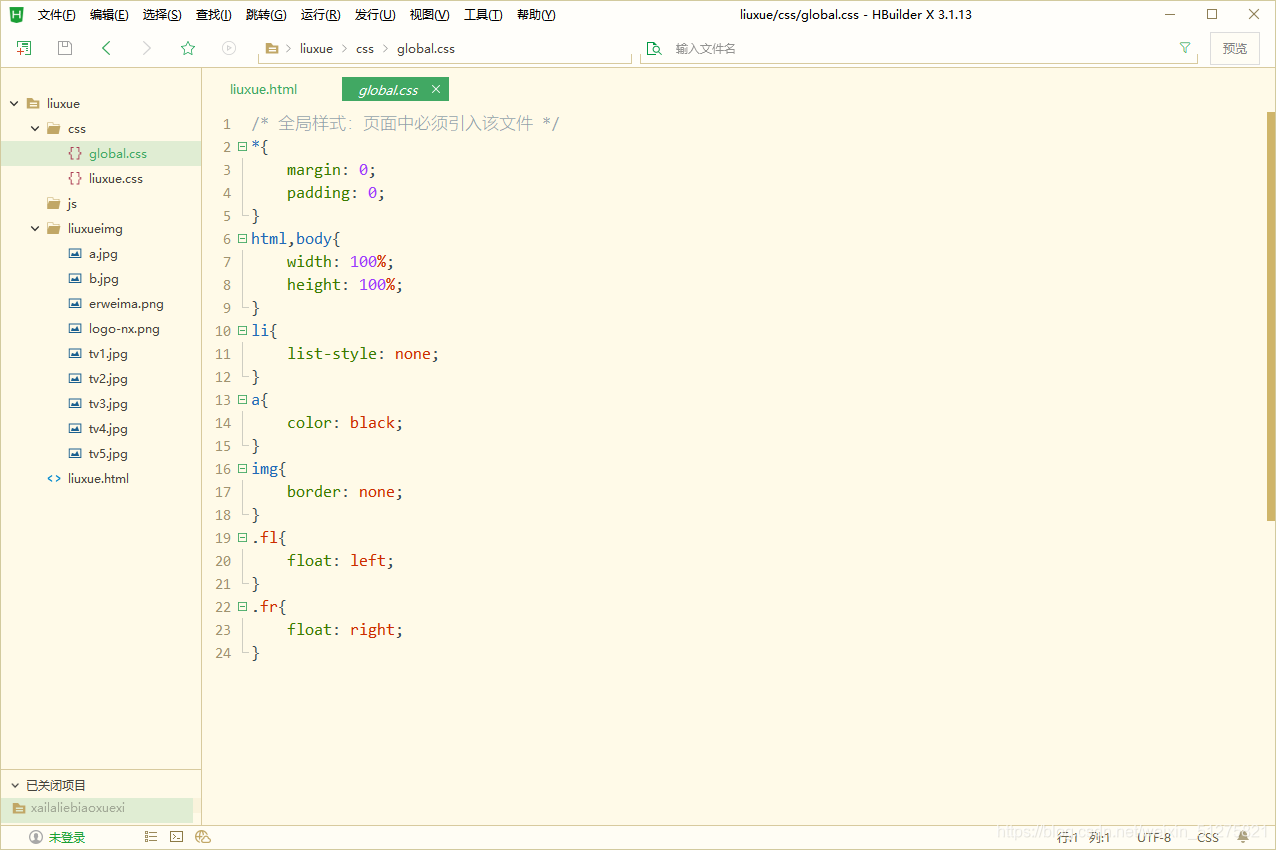Image resolution: width=1276 pixels, height=850 pixels.
Task: Click the user avatar login icon
Action: click(36, 837)
